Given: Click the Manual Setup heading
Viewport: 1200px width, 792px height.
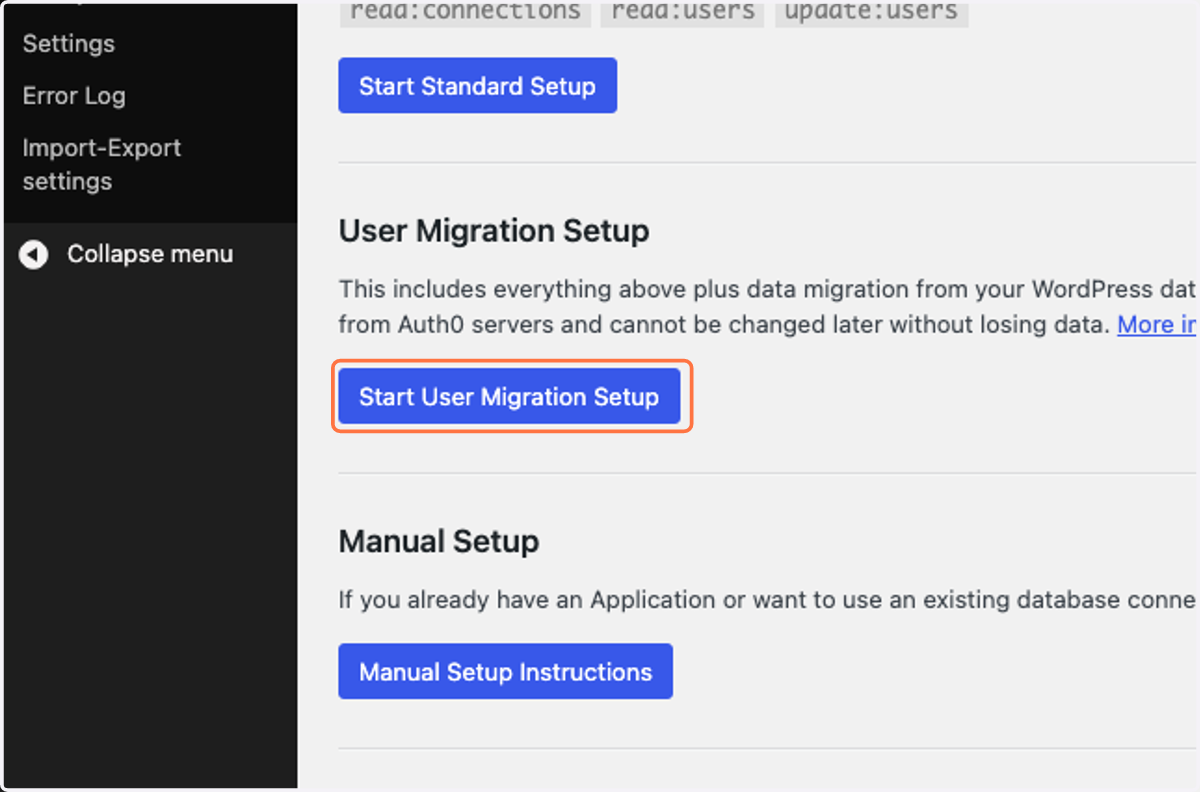Looking at the screenshot, I should pyautogui.click(x=439, y=542).
